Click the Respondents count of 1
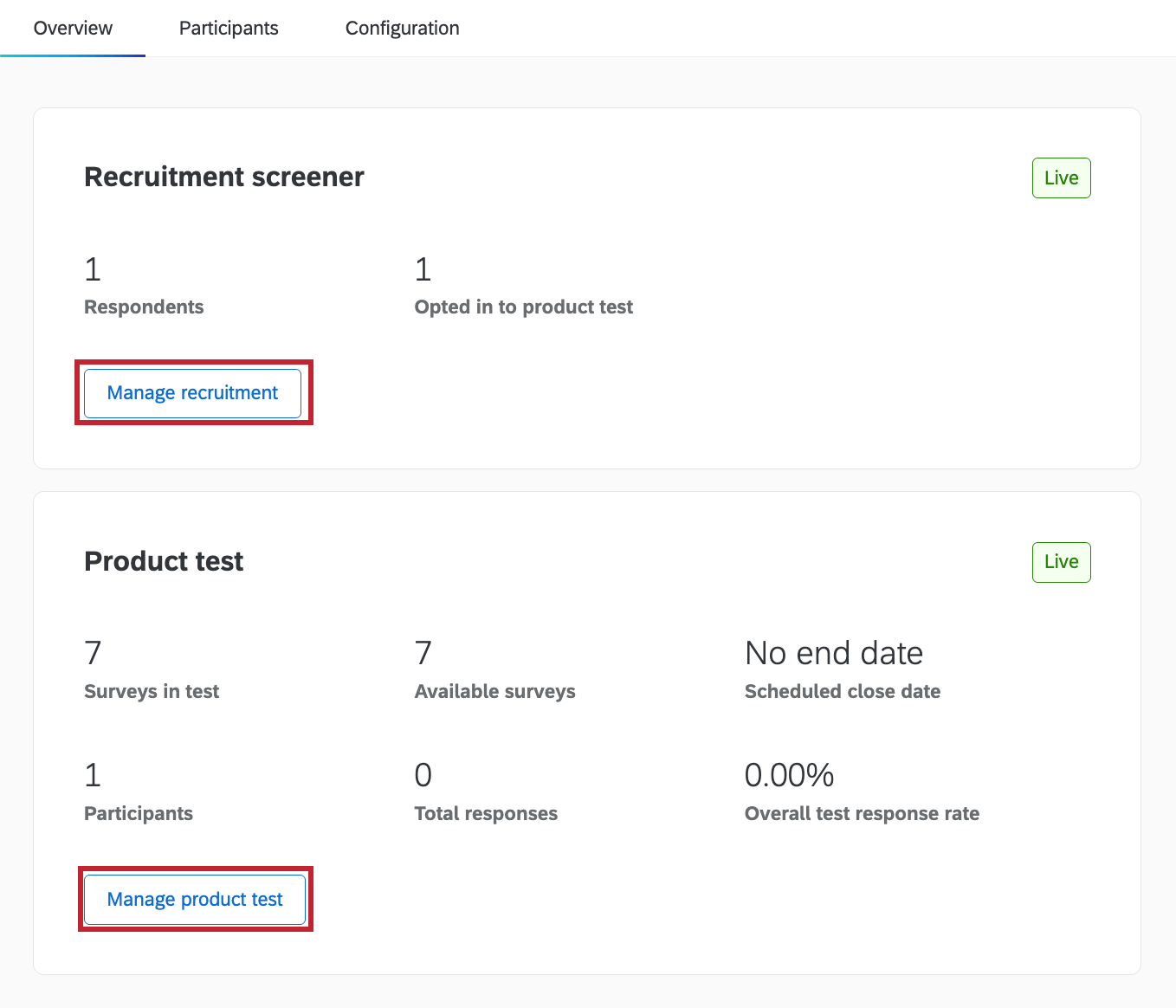1176x1008 pixels. coord(92,269)
